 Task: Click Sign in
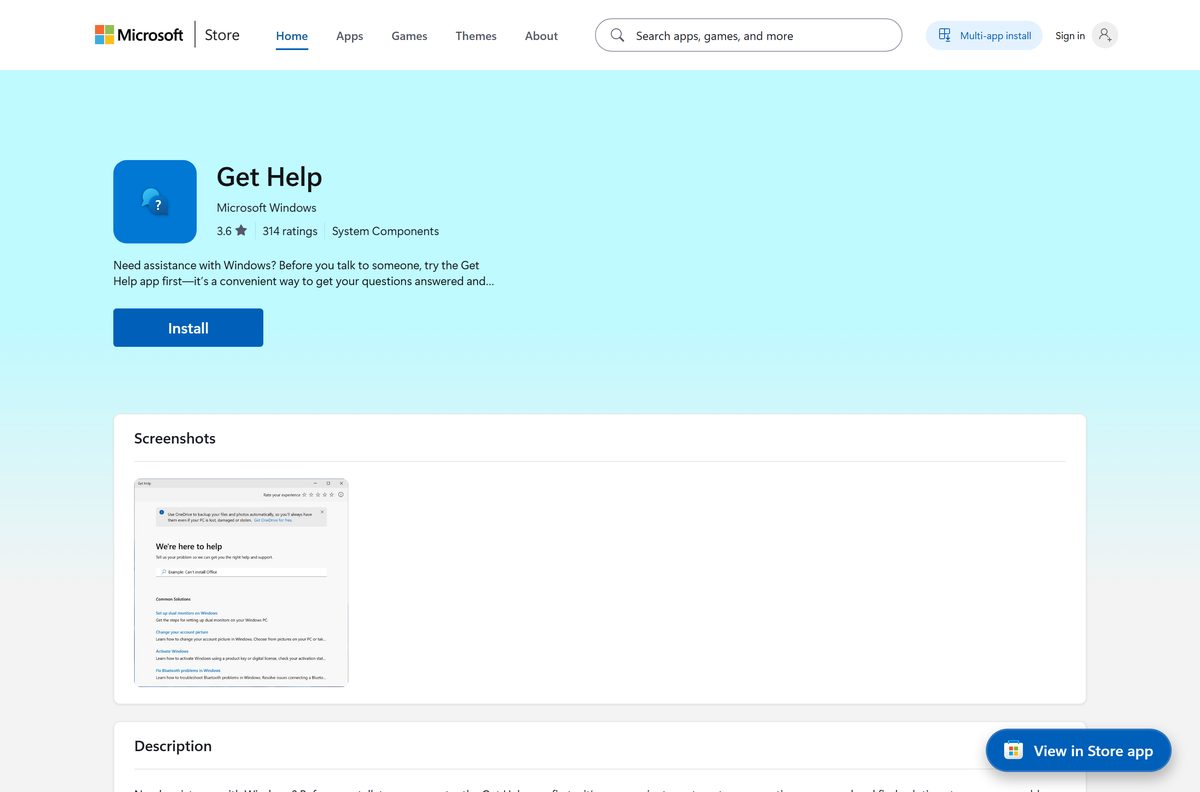click(x=1070, y=36)
